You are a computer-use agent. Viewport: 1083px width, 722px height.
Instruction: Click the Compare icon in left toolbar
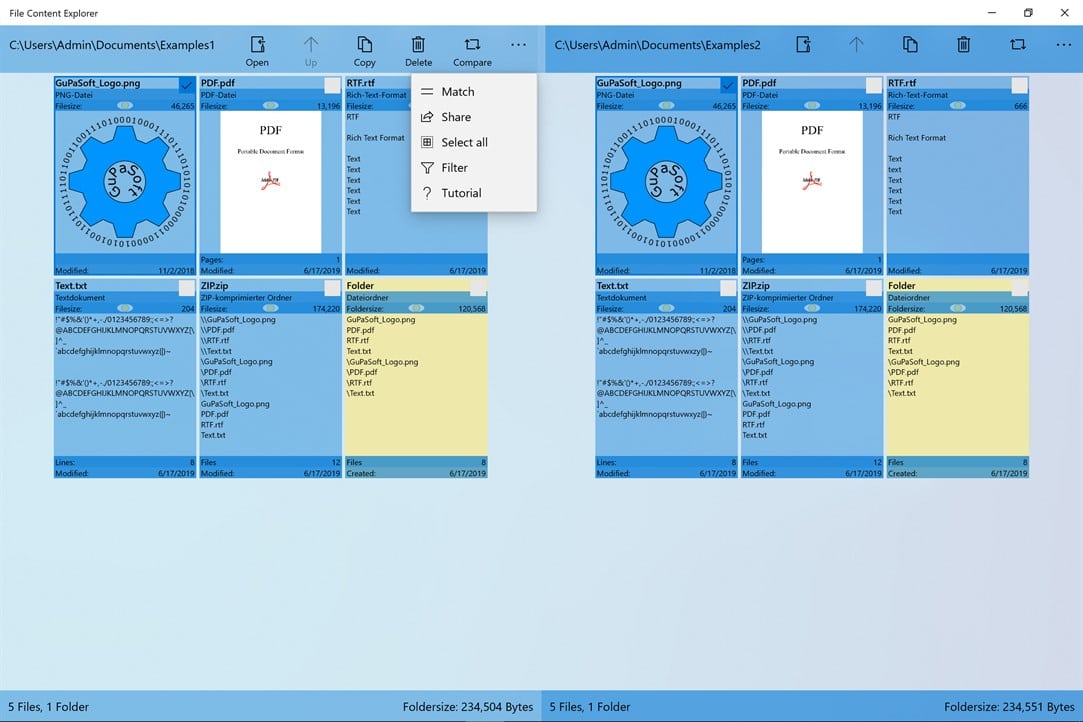(x=472, y=45)
